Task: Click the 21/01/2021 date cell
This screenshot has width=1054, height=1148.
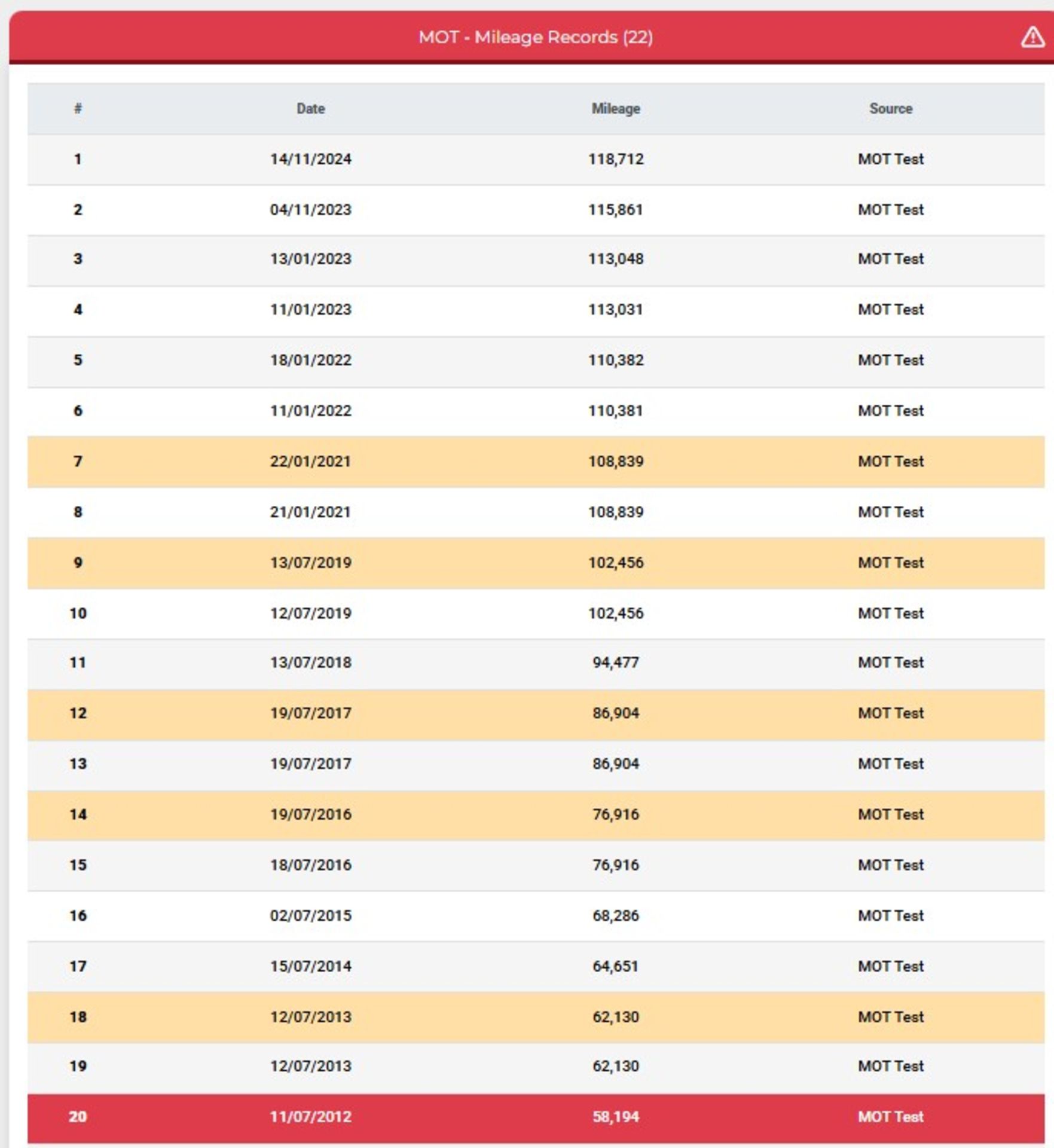Action: pyautogui.click(x=310, y=512)
